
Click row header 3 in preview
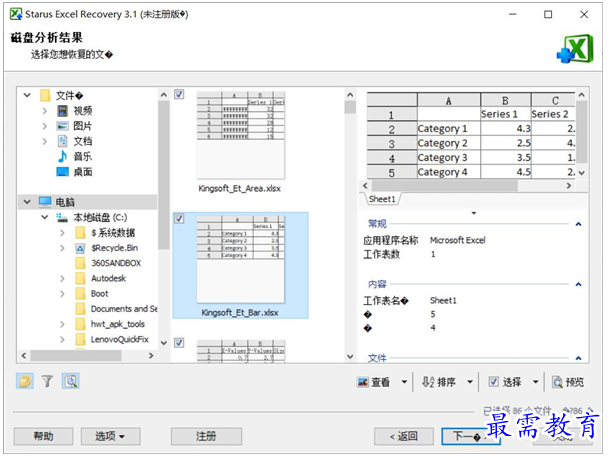point(392,143)
